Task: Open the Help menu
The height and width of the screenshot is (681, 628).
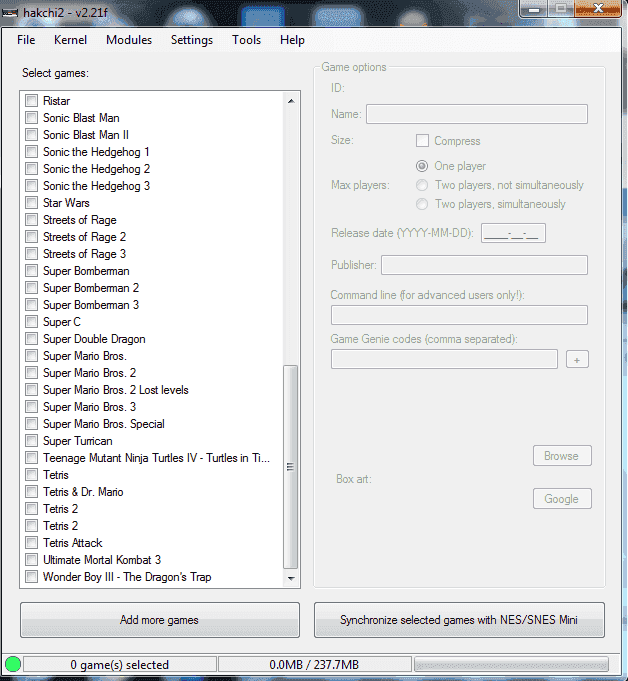Action: 292,40
